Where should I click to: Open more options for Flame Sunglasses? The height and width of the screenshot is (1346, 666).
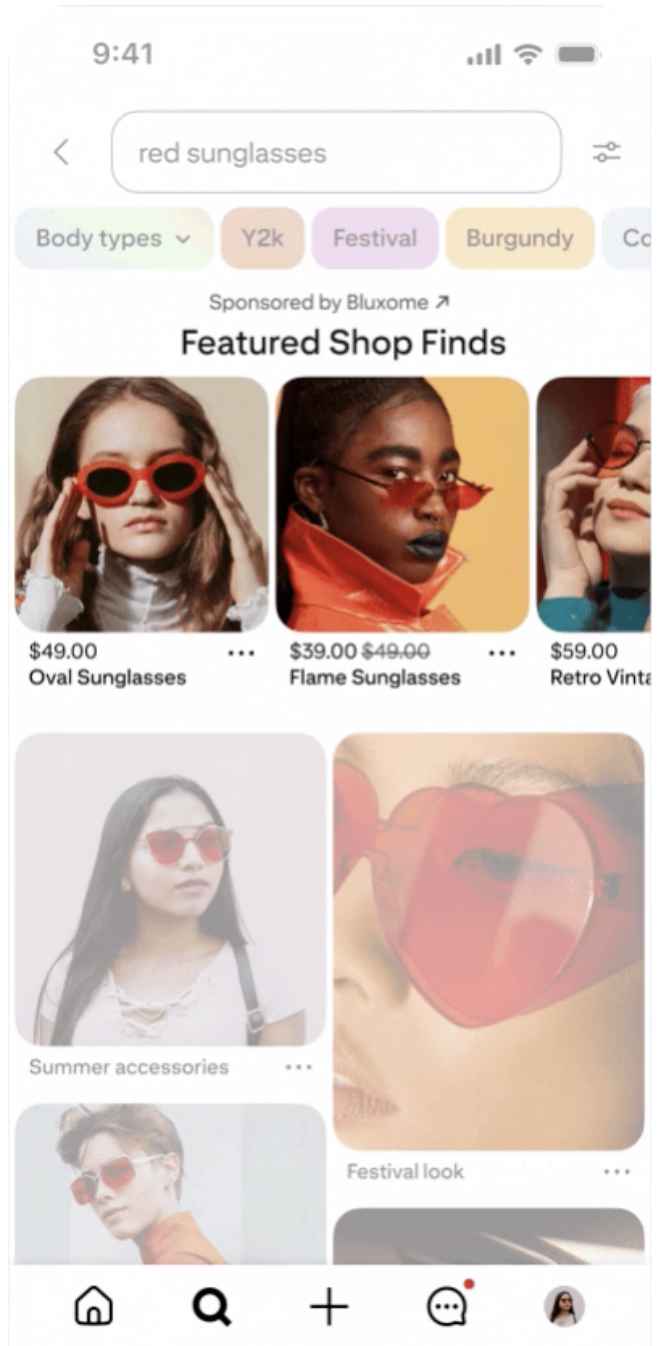click(502, 653)
